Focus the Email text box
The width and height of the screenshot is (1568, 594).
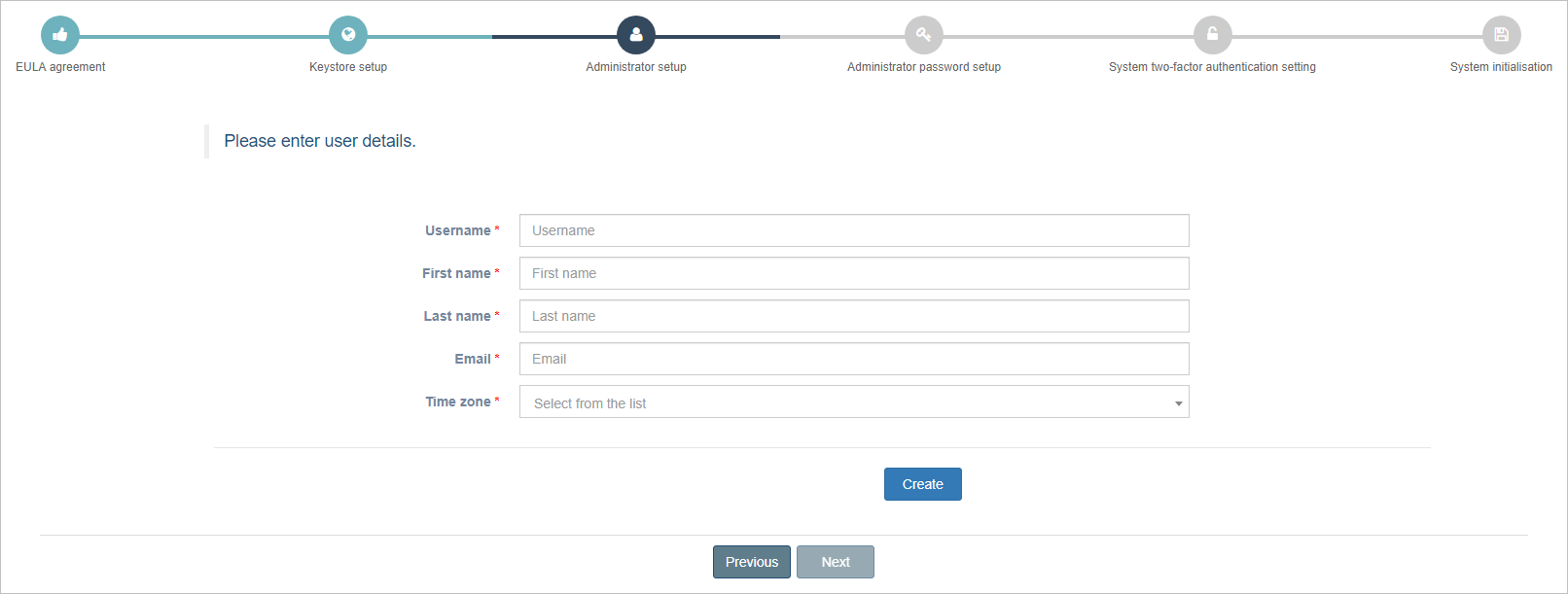pos(854,359)
